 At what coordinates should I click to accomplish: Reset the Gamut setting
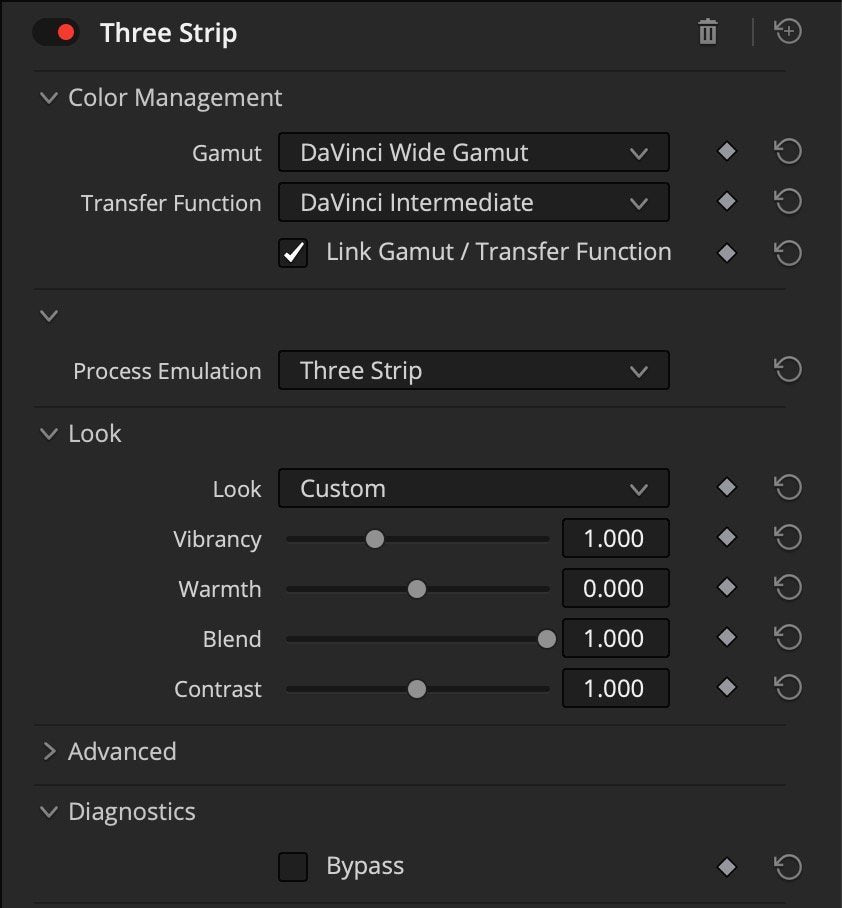coord(788,152)
